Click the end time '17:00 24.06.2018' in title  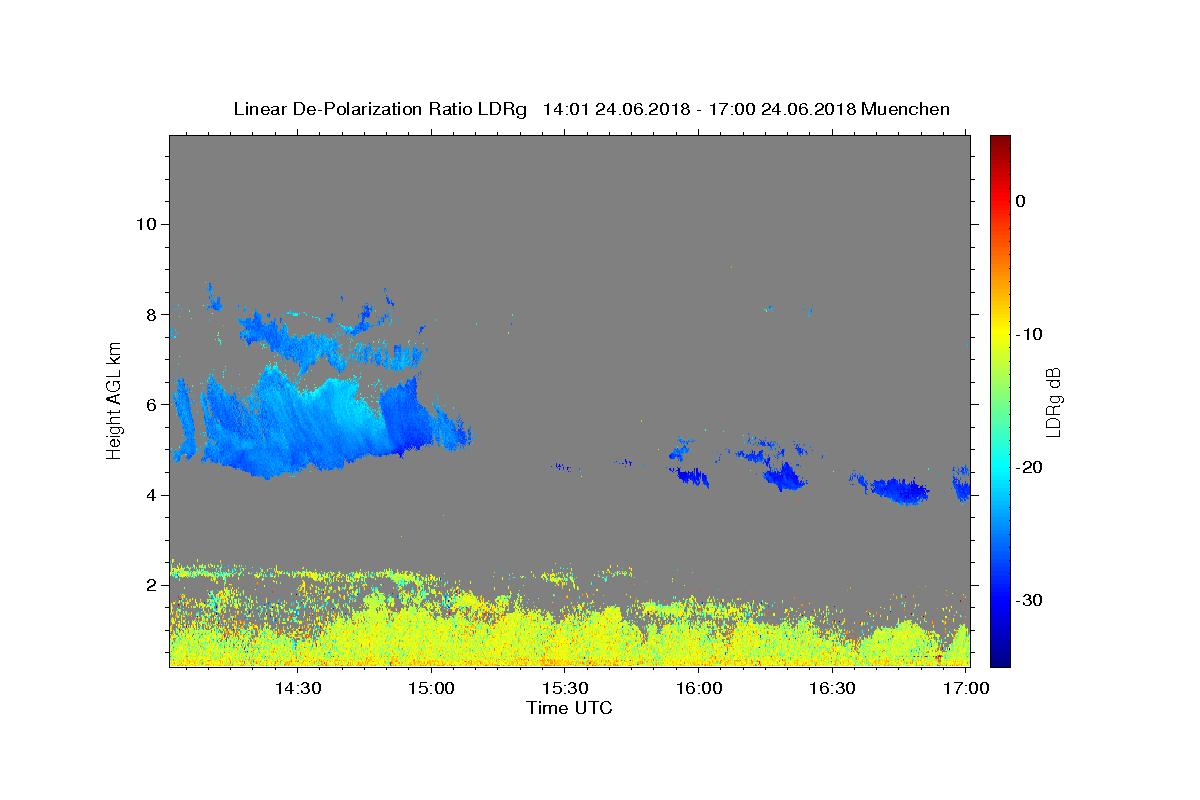[781, 109]
